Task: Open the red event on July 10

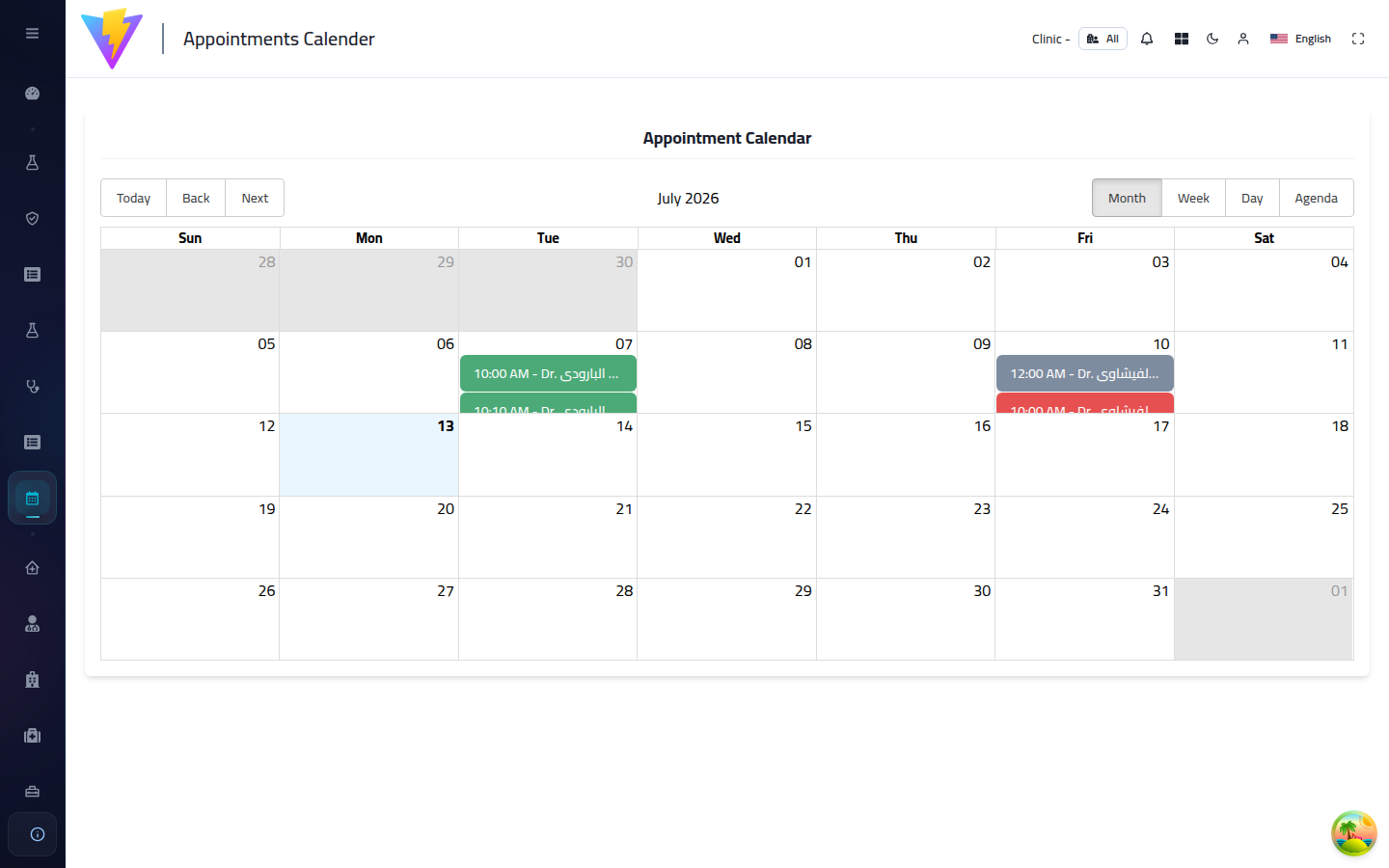Action: [1084, 404]
